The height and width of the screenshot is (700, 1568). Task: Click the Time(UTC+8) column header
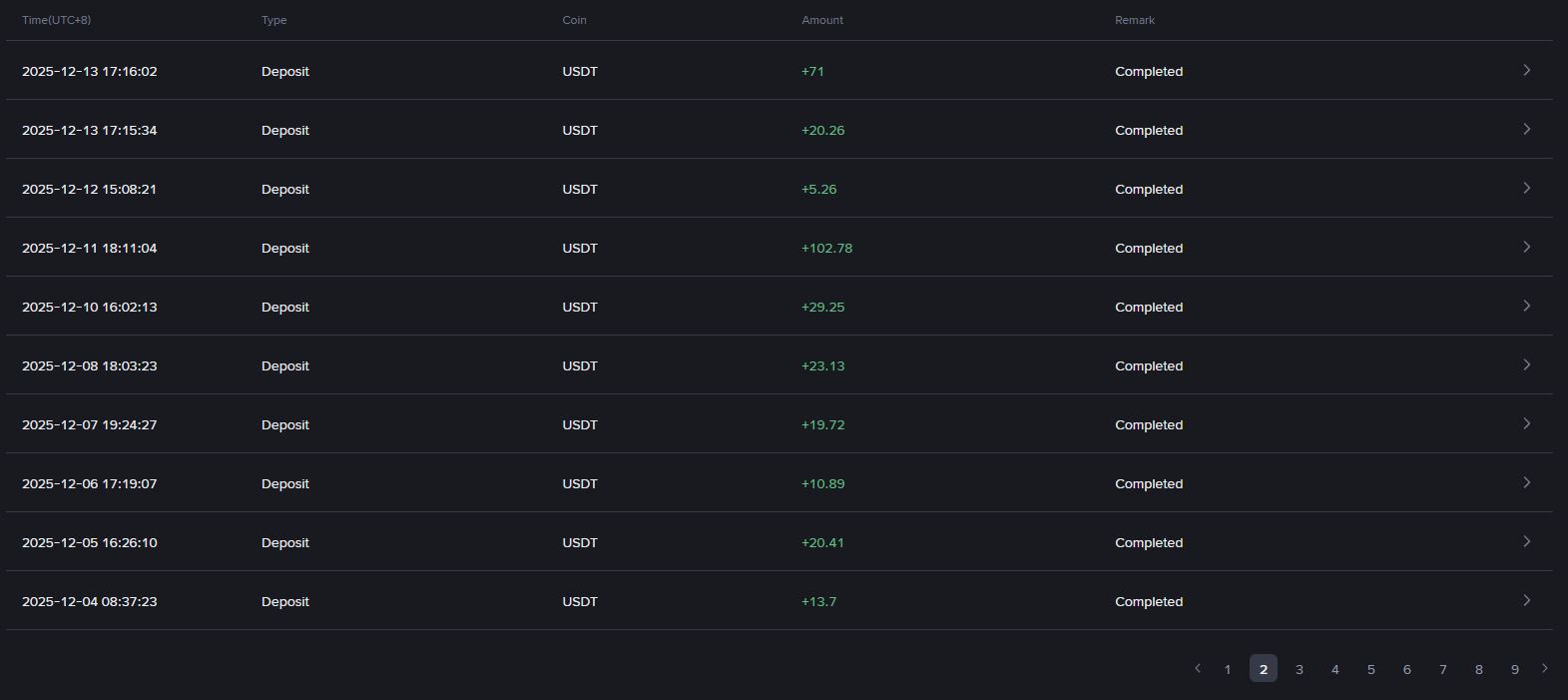(56, 20)
